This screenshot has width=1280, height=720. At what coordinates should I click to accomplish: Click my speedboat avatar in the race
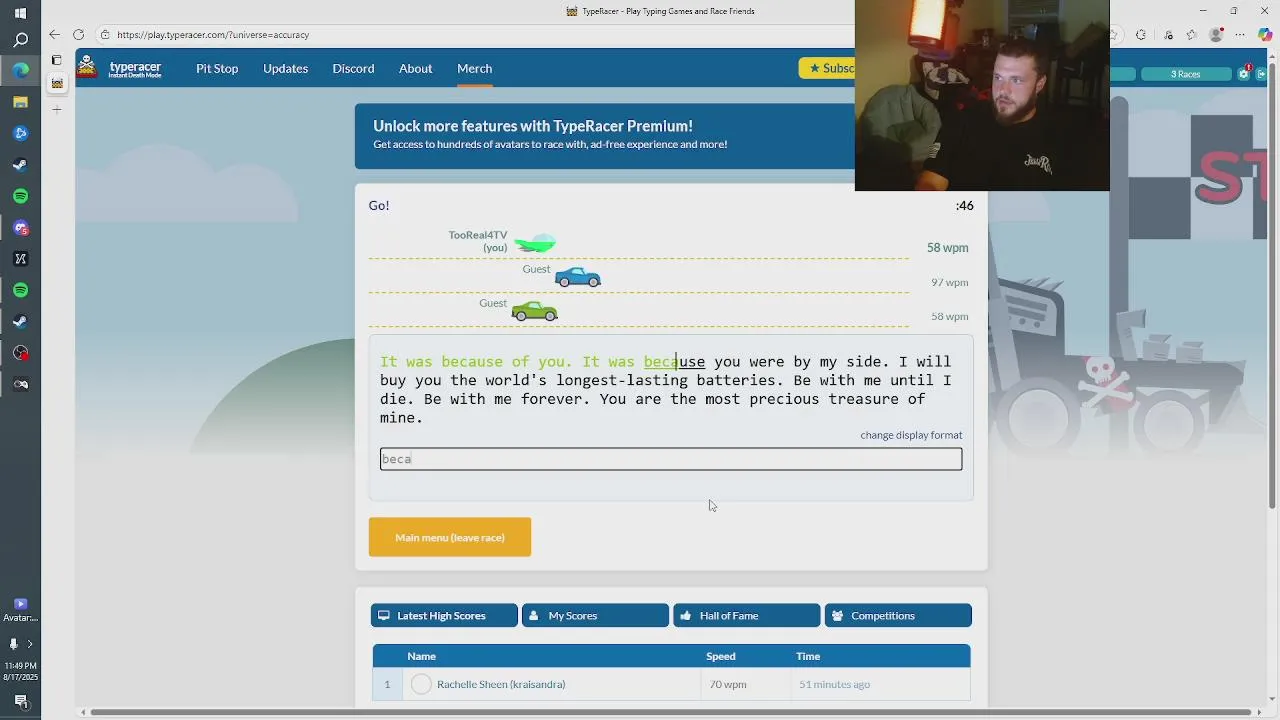pos(535,243)
